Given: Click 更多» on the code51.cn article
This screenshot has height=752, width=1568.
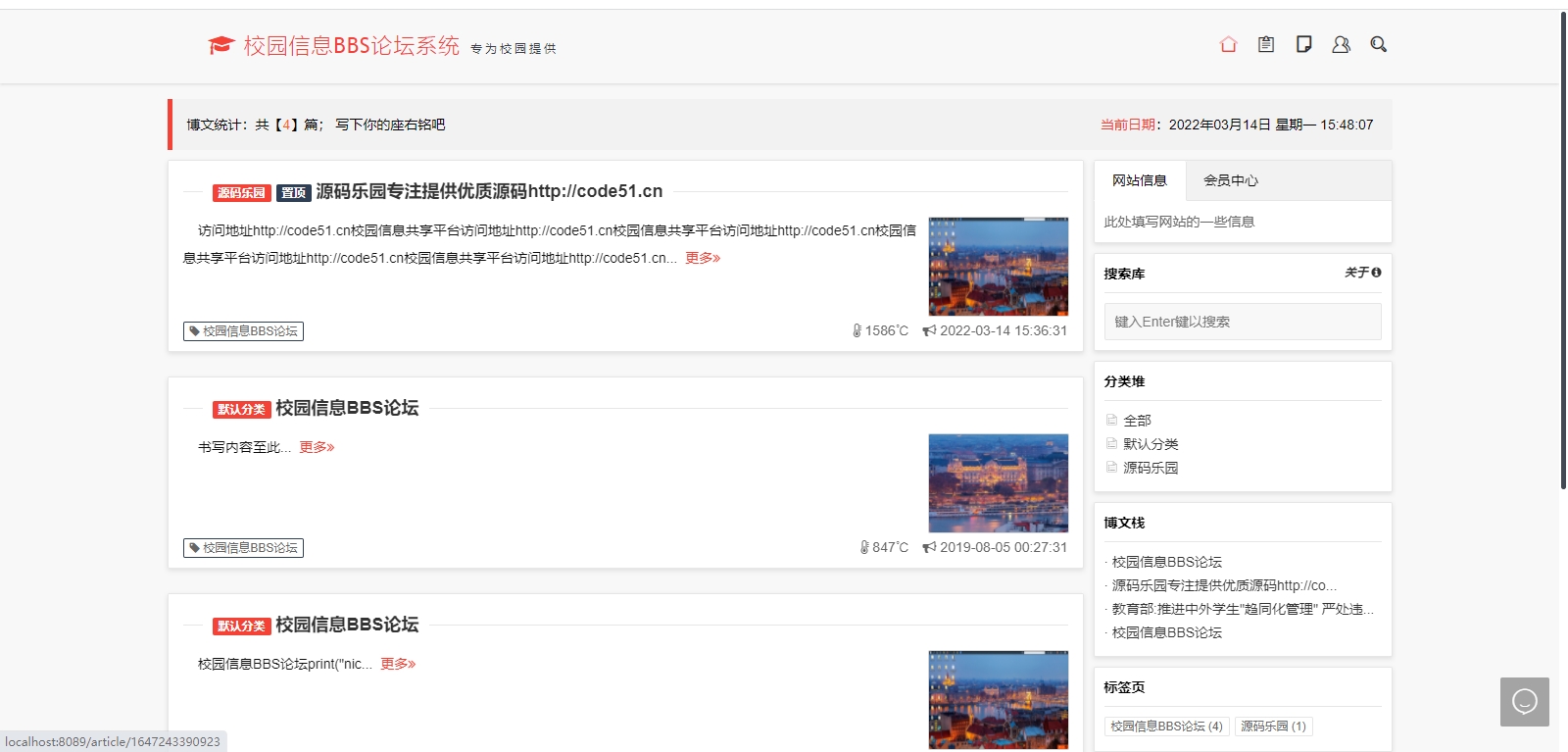Looking at the screenshot, I should (703, 258).
